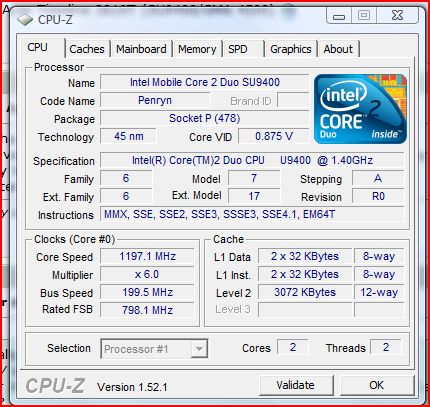Minimize the CPU-Z window
Image resolution: width=430 pixels, height=407 pixels.
coord(339,16)
